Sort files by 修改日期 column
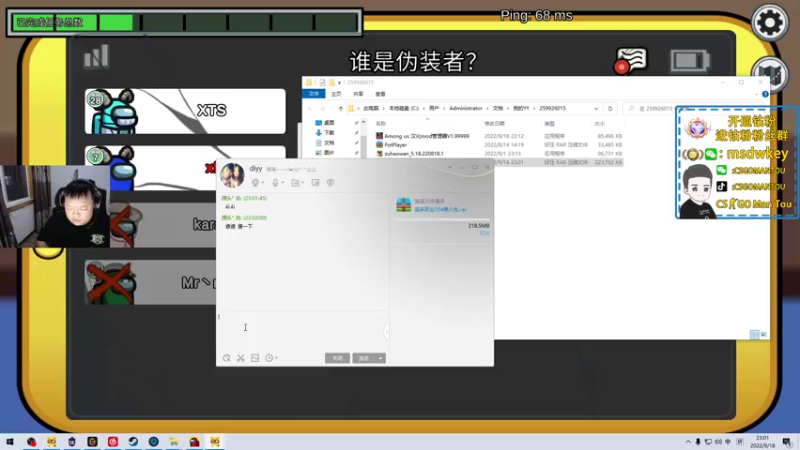The height and width of the screenshot is (450, 800). (x=494, y=123)
